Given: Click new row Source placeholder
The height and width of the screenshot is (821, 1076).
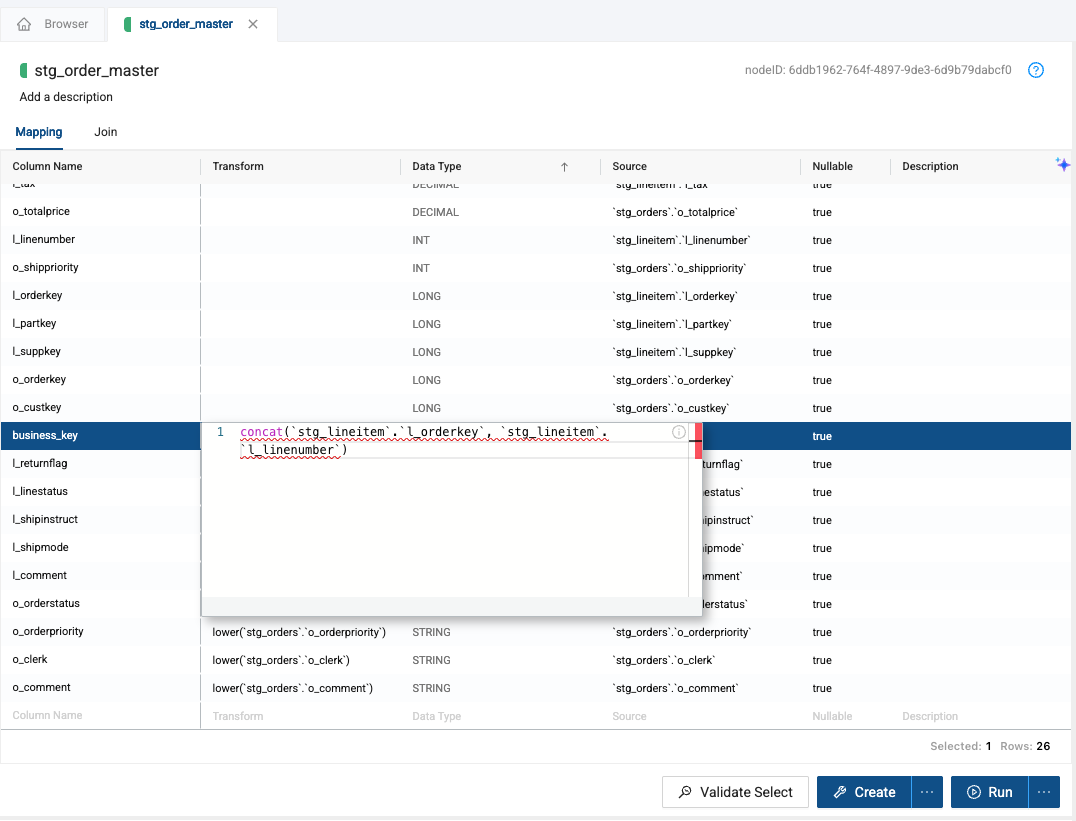Looking at the screenshot, I should point(629,716).
